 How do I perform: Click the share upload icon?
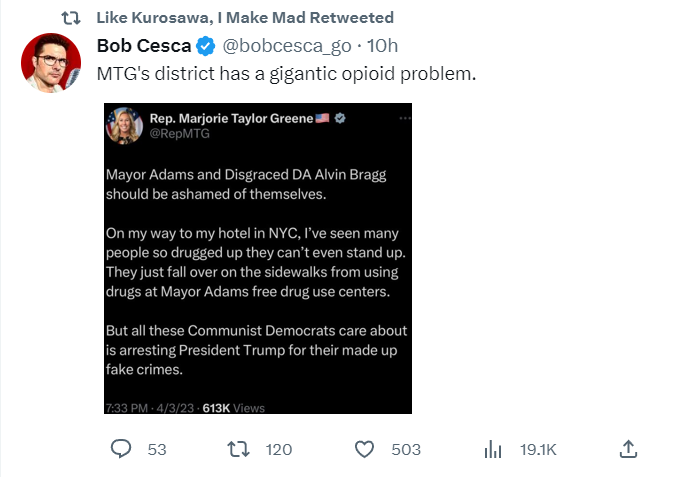coord(628,449)
